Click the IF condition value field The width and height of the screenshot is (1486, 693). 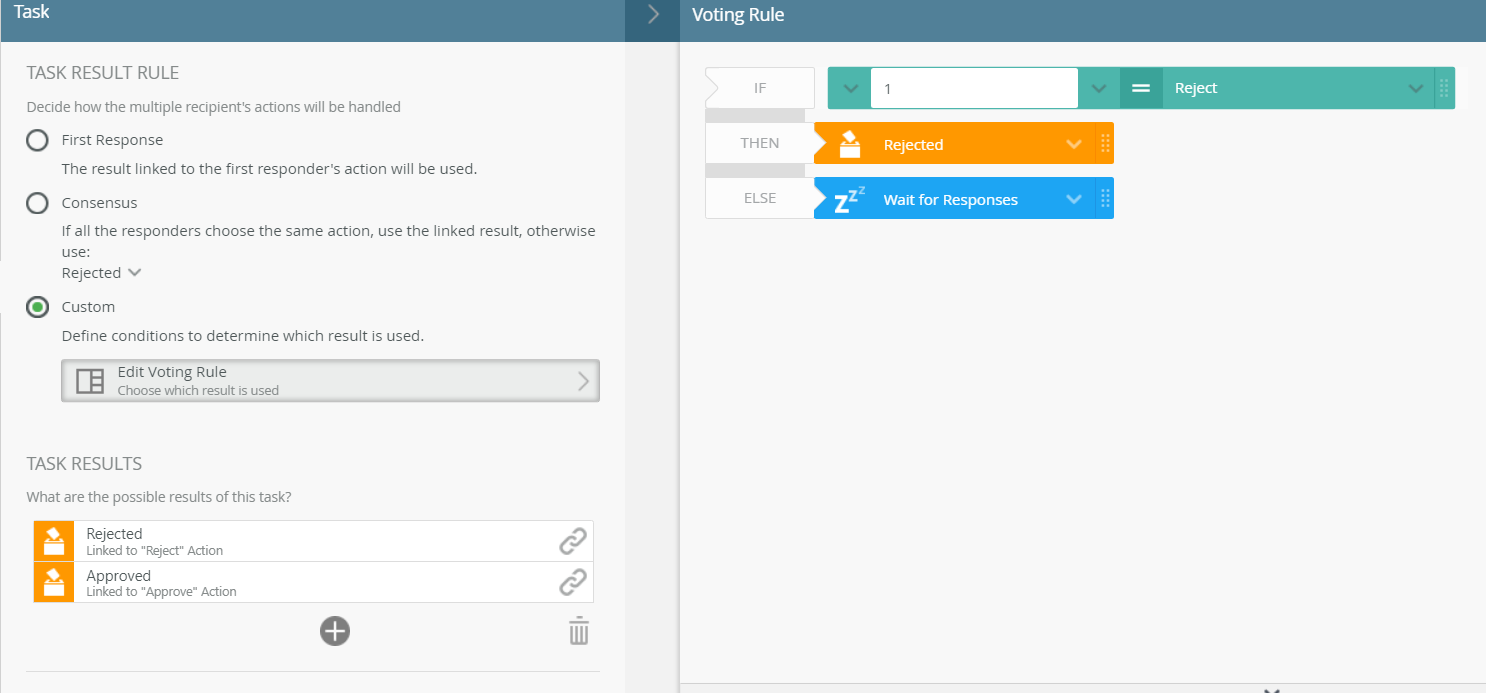tap(974, 88)
